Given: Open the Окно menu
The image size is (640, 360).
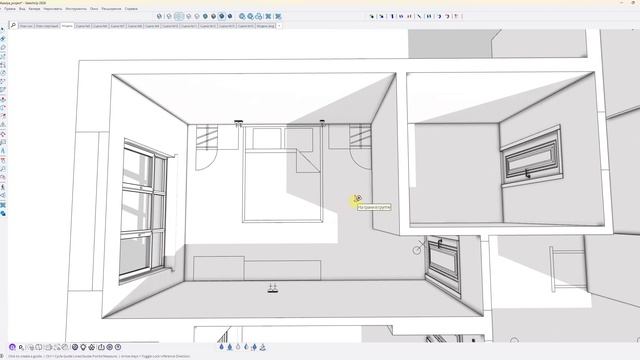Looking at the screenshot, I should tap(94, 9).
